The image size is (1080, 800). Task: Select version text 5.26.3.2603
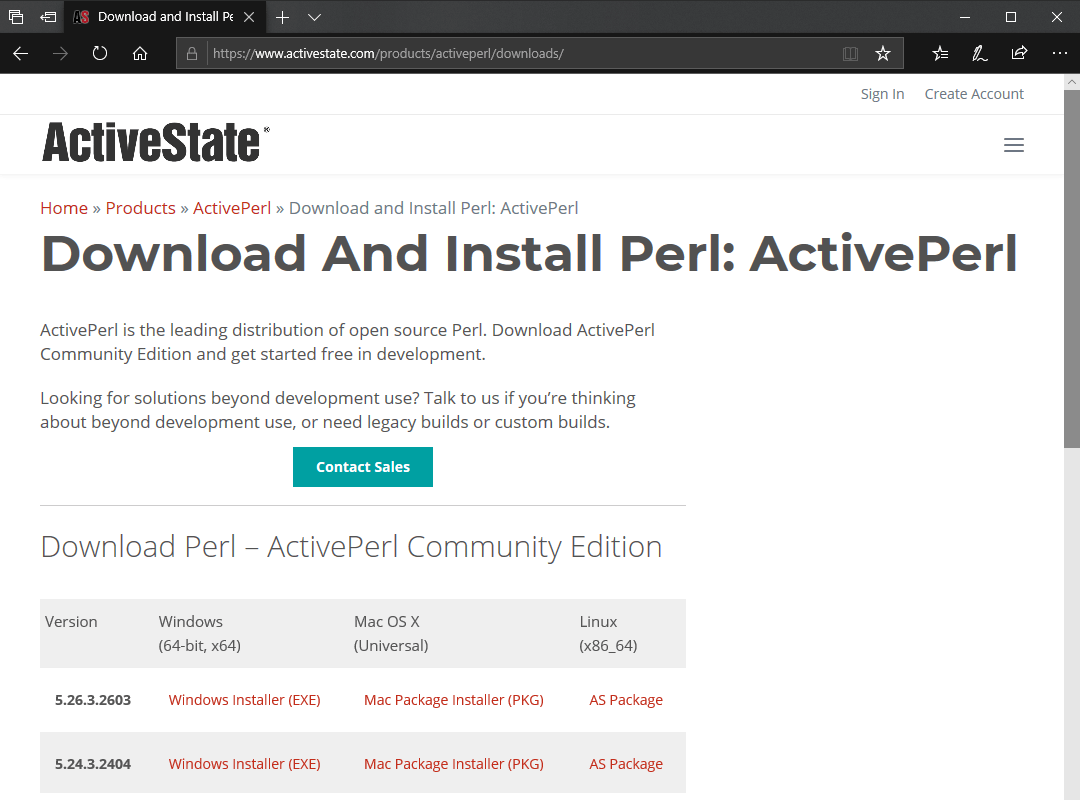click(x=93, y=700)
